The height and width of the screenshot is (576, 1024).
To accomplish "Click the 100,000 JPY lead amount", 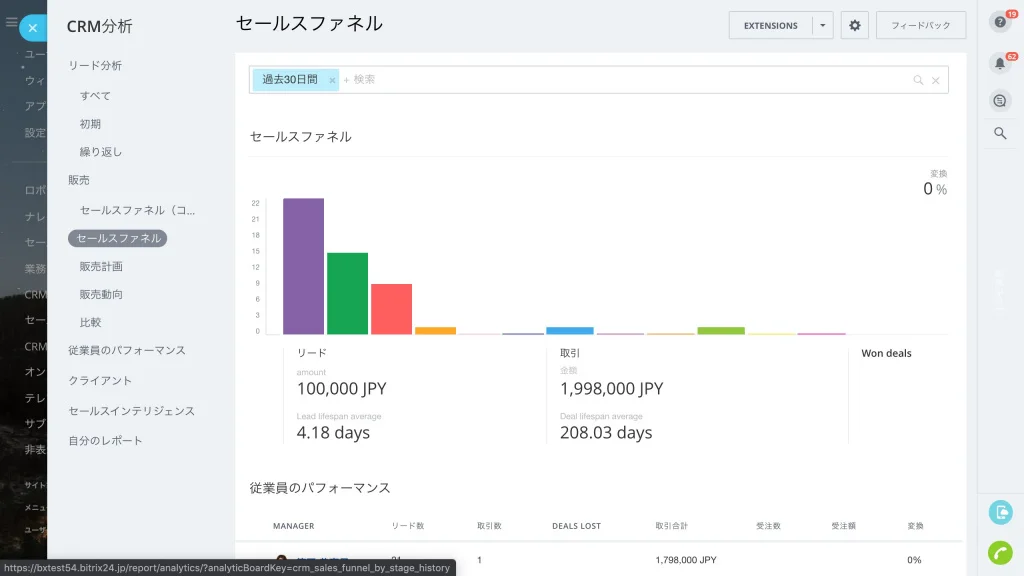I will pyautogui.click(x=342, y=389).
